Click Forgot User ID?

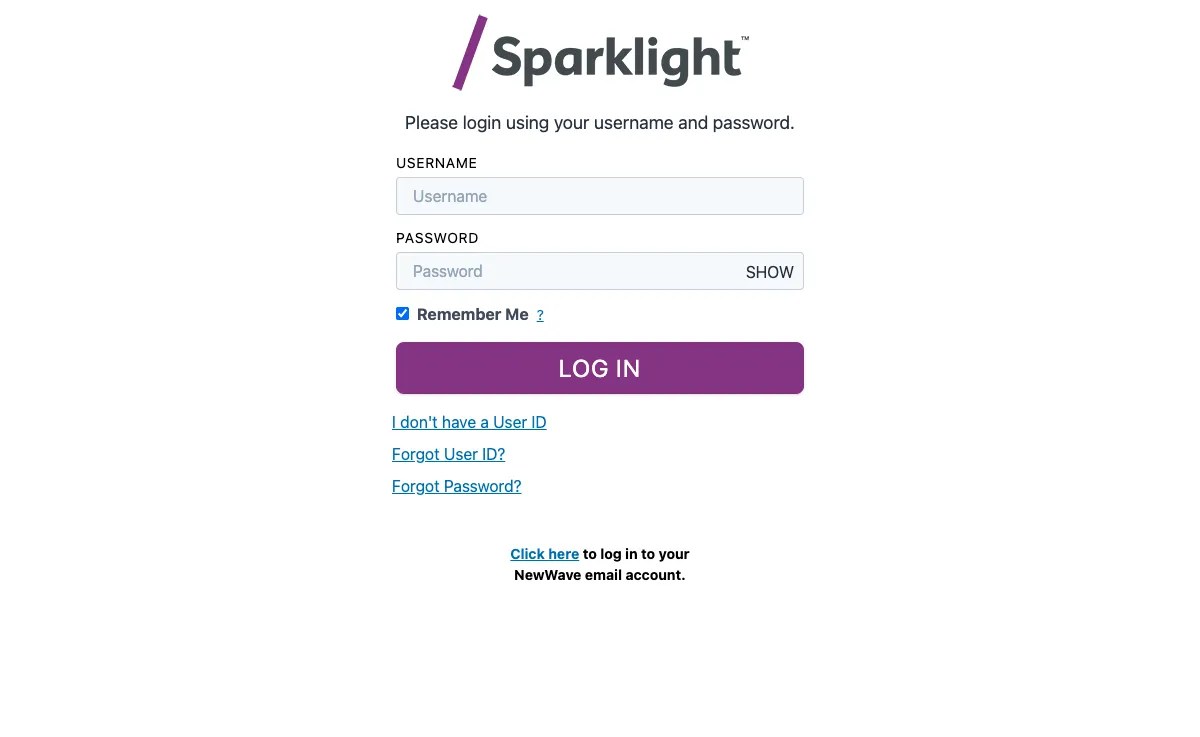tap(448, 454)
